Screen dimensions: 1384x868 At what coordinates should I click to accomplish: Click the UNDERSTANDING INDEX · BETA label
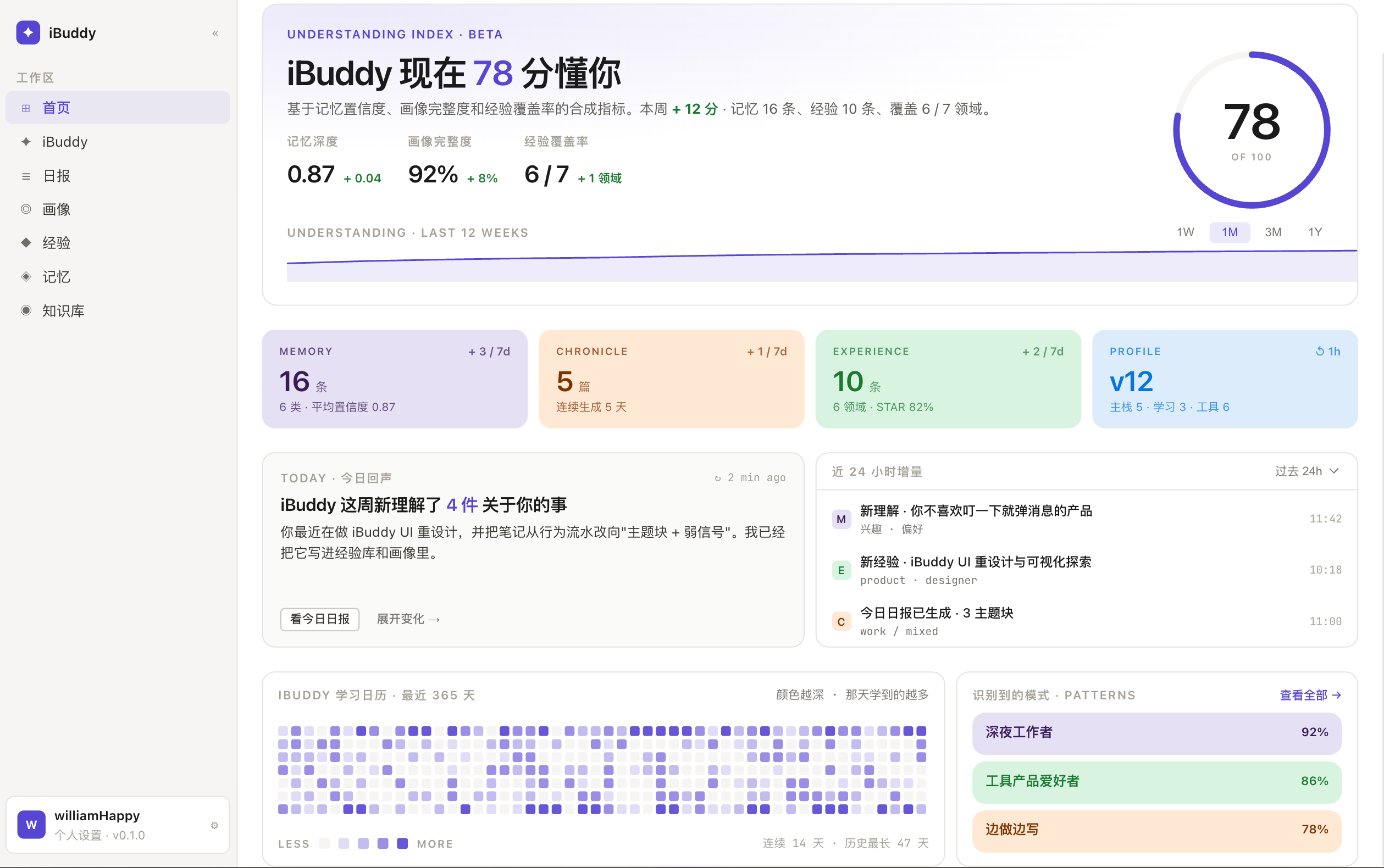click(395, 35)
